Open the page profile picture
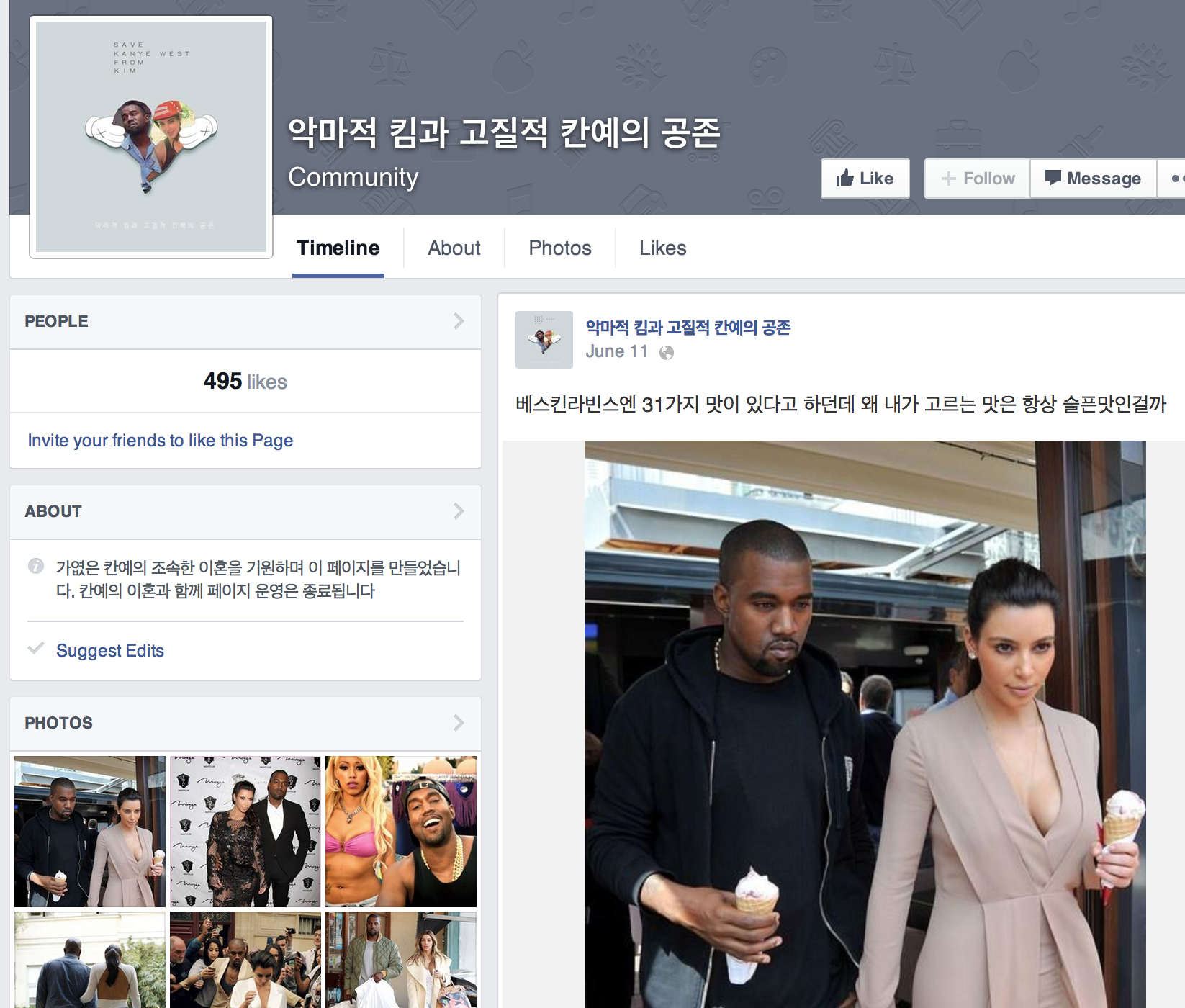The height and width of the screenshot is (1008, 1185). click(x=151, y=137)
